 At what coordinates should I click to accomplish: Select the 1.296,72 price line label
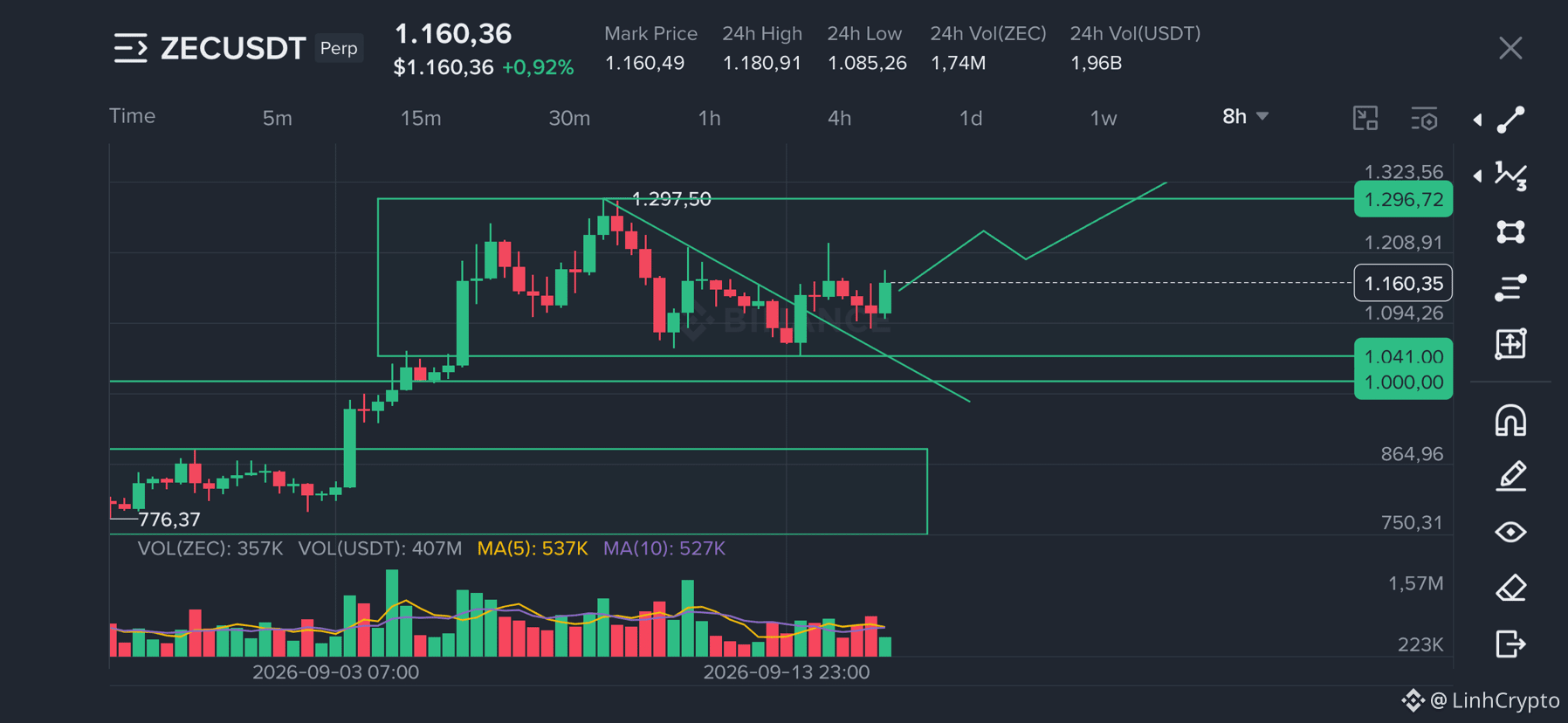(x=1403, y=199)
